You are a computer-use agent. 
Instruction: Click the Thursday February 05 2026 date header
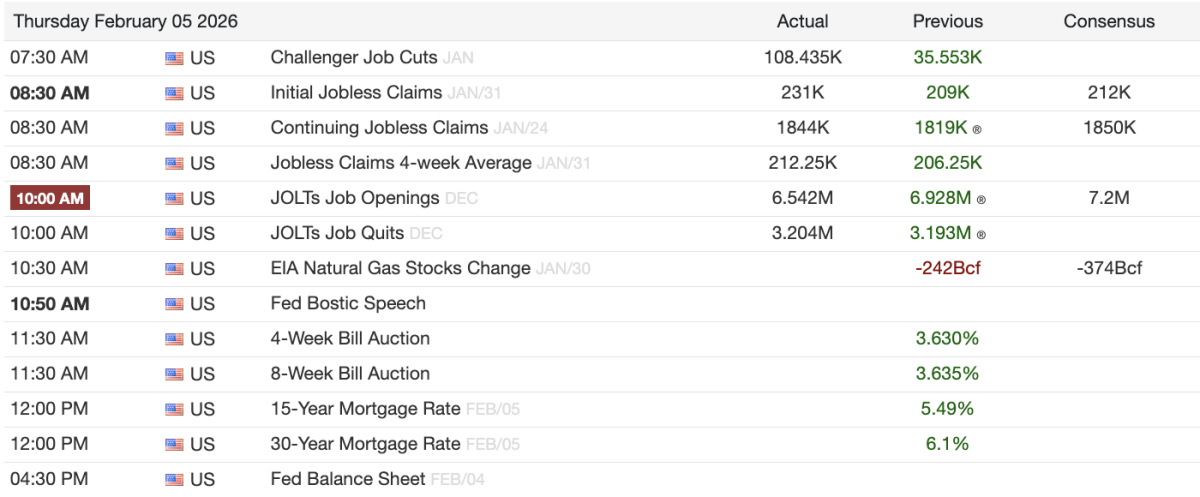pyautogui.click(x=126, y=21)
